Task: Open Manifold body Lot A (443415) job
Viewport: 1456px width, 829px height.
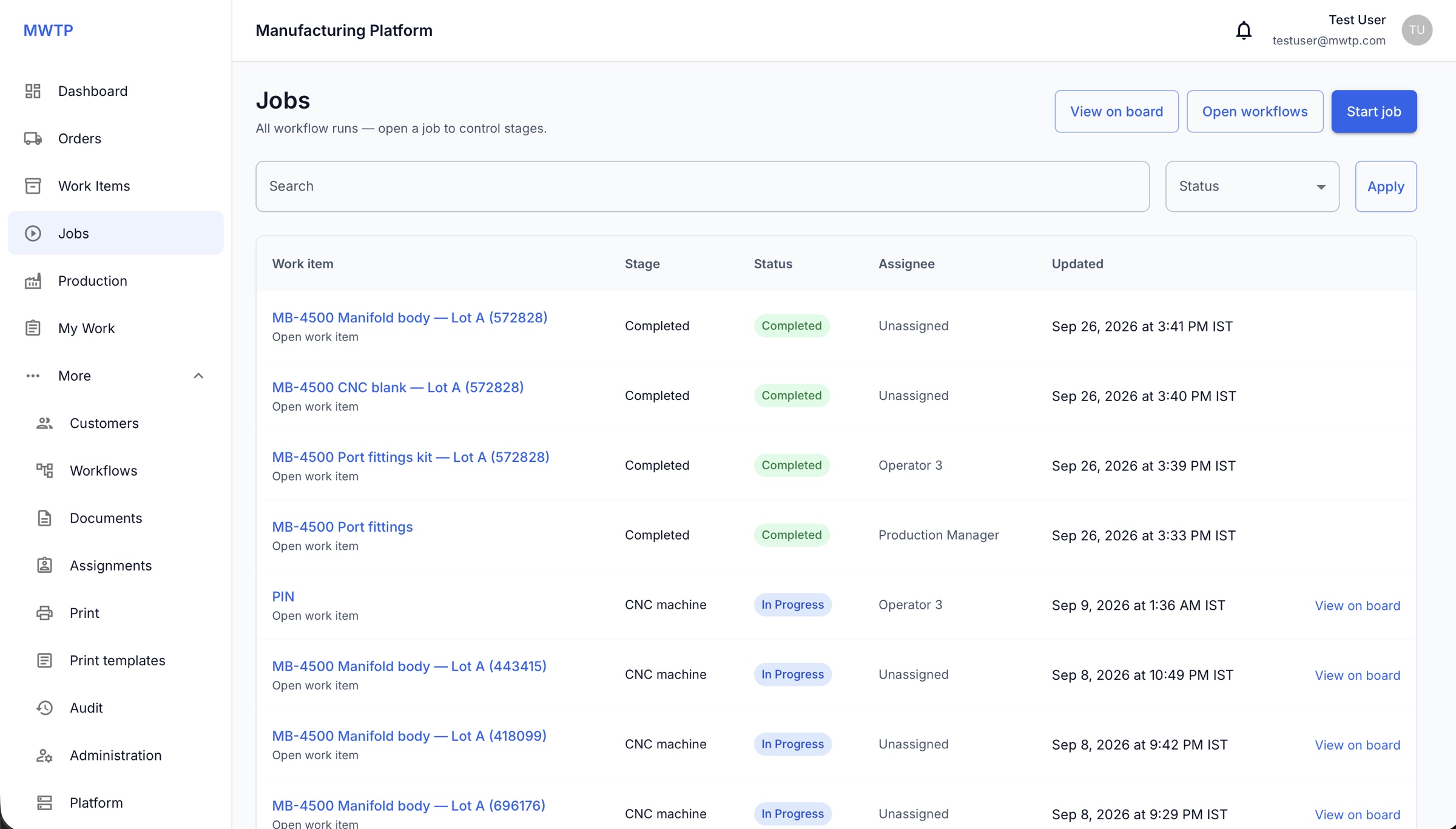Action: tap(409, 666)
